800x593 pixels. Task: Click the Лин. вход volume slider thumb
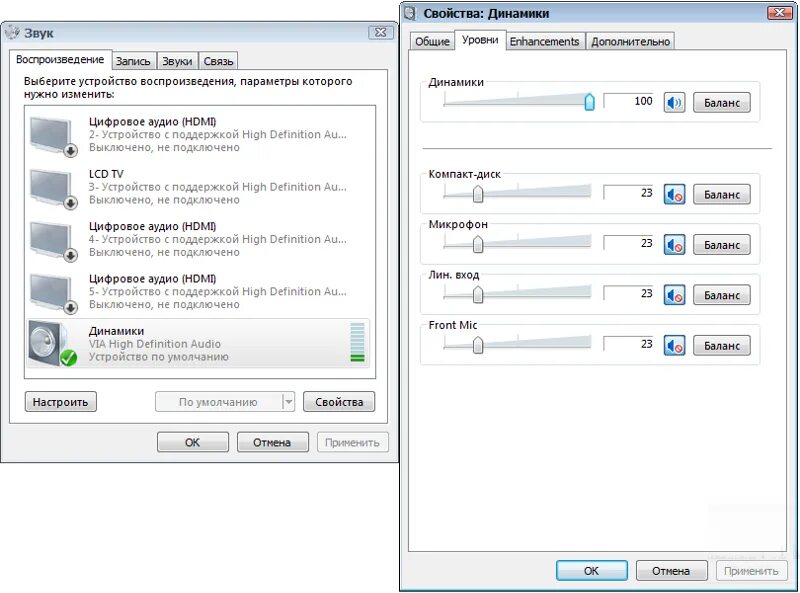[x=478, y=294]
